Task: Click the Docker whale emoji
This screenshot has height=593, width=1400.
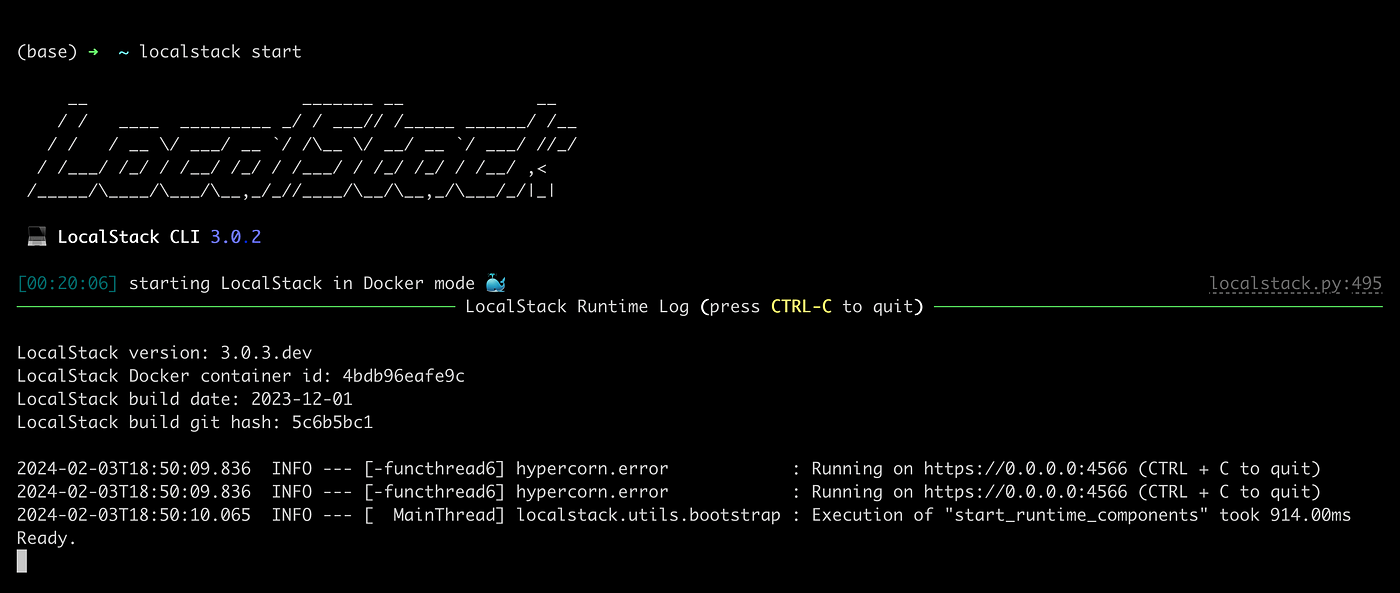Action: click(x=496, y=283)
